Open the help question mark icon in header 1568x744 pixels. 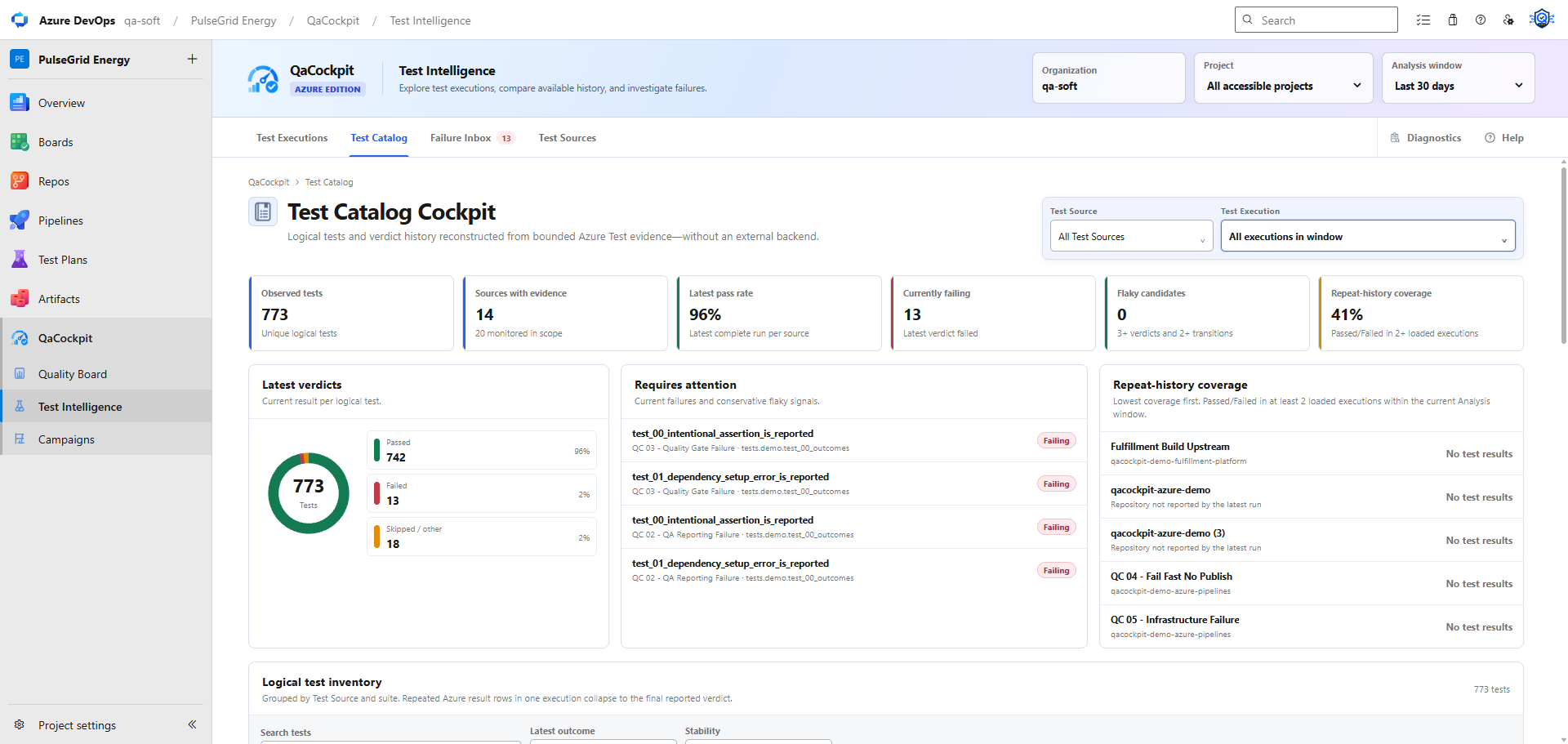click(x=1481, y=20)
